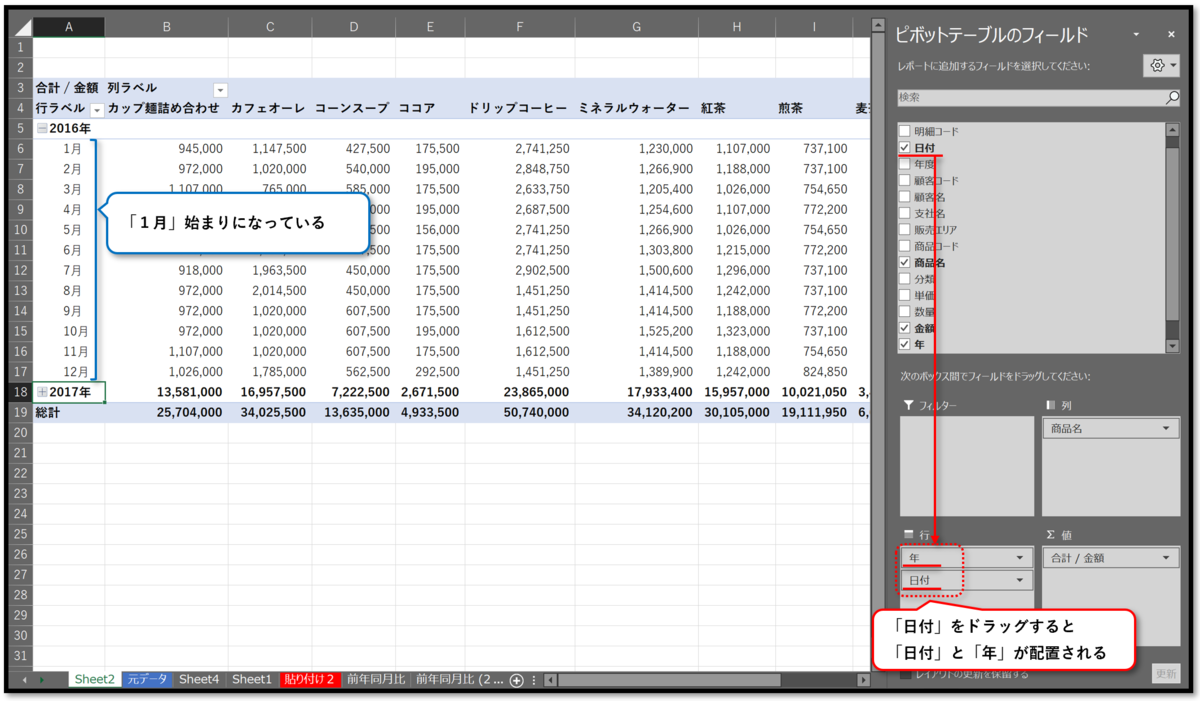Uncheck the 商品名 field checkbox

905,262
